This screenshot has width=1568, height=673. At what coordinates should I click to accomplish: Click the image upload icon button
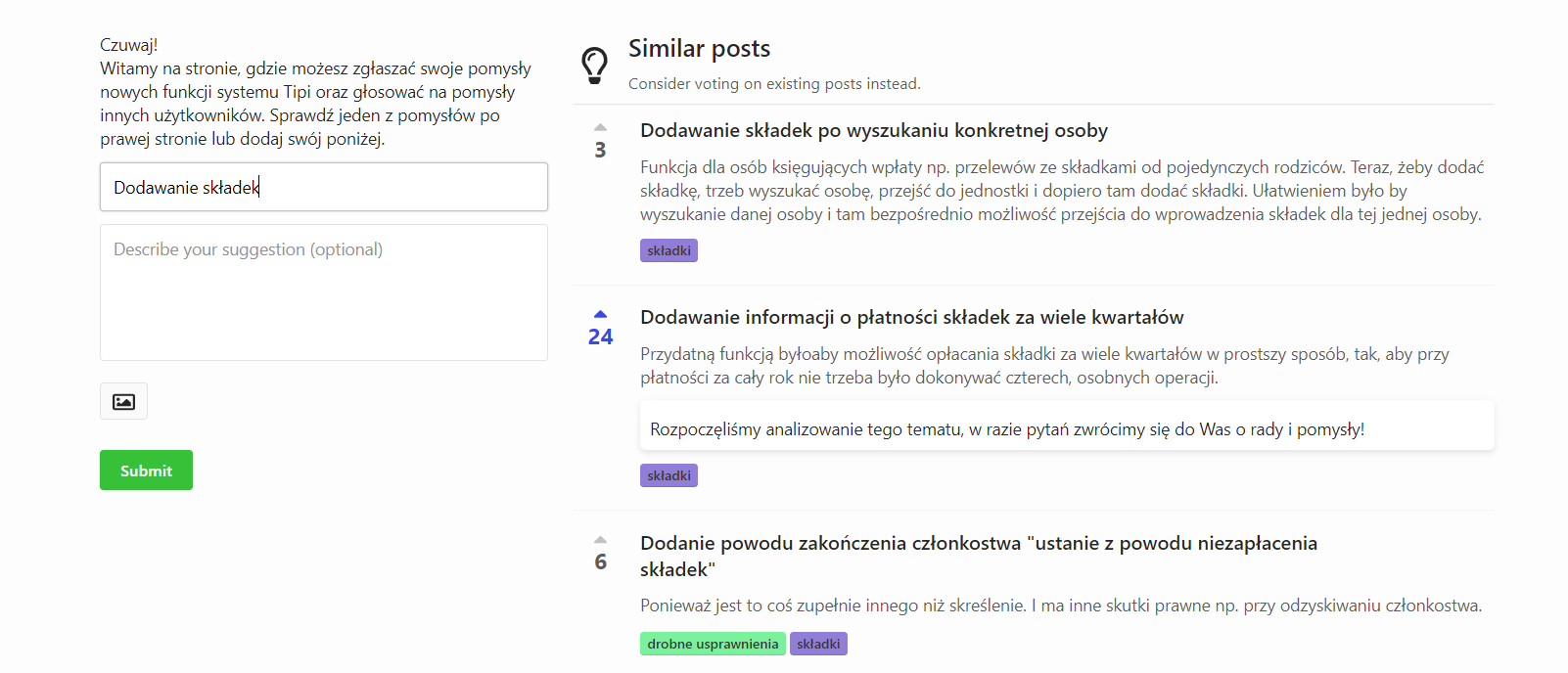click(123, 401)
